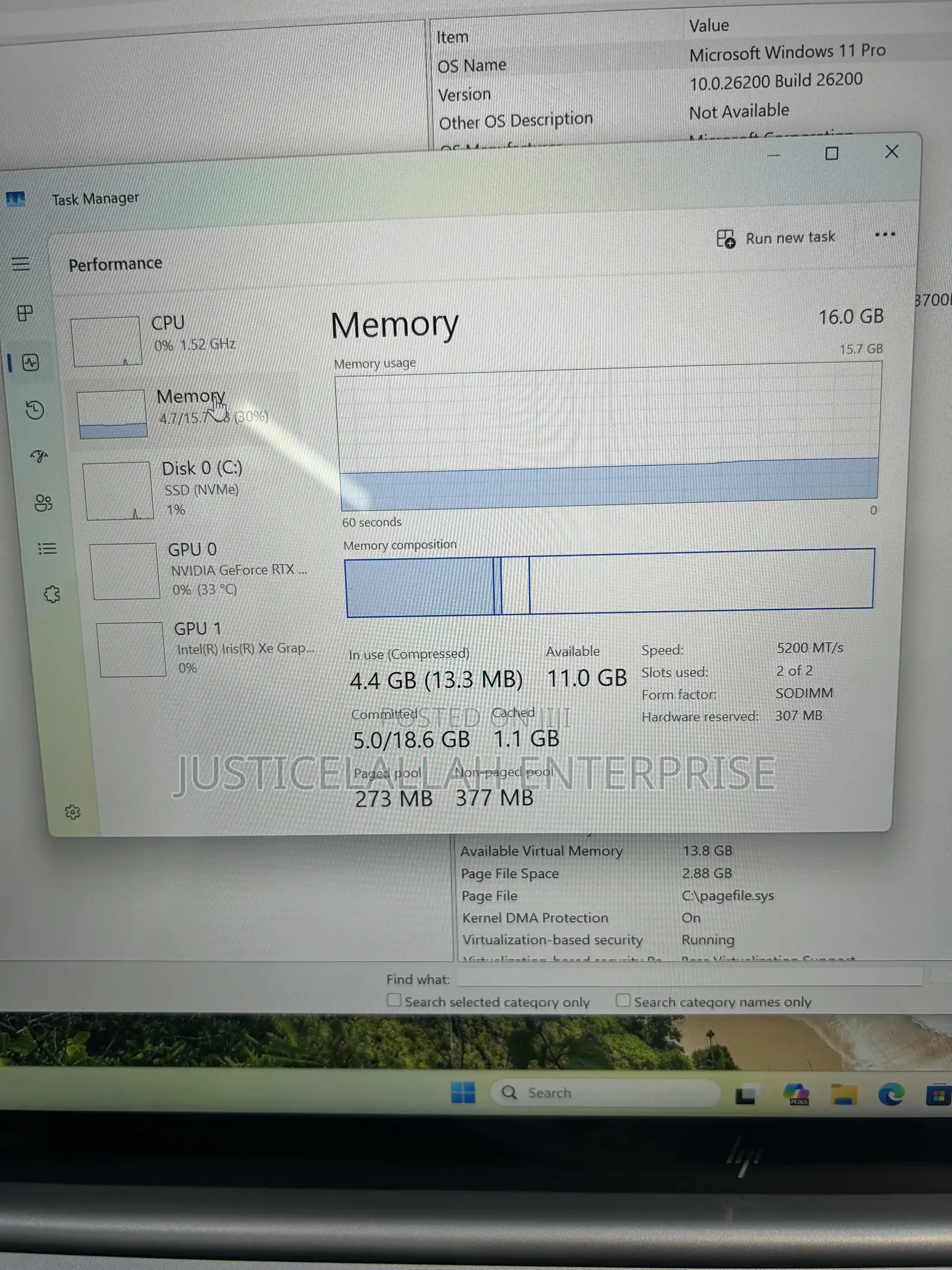Open Task Manager settings gear
The width and height of the screenshot is (952, 1270).
point(73,812)
